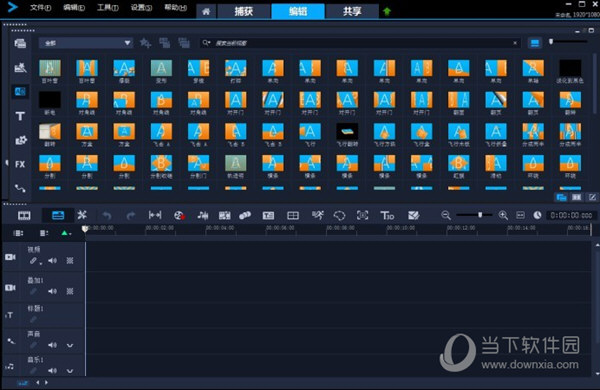Screen dimensions: 600x390
Task: Open the search options magnifier dropdown
Action: click(207, 43)
